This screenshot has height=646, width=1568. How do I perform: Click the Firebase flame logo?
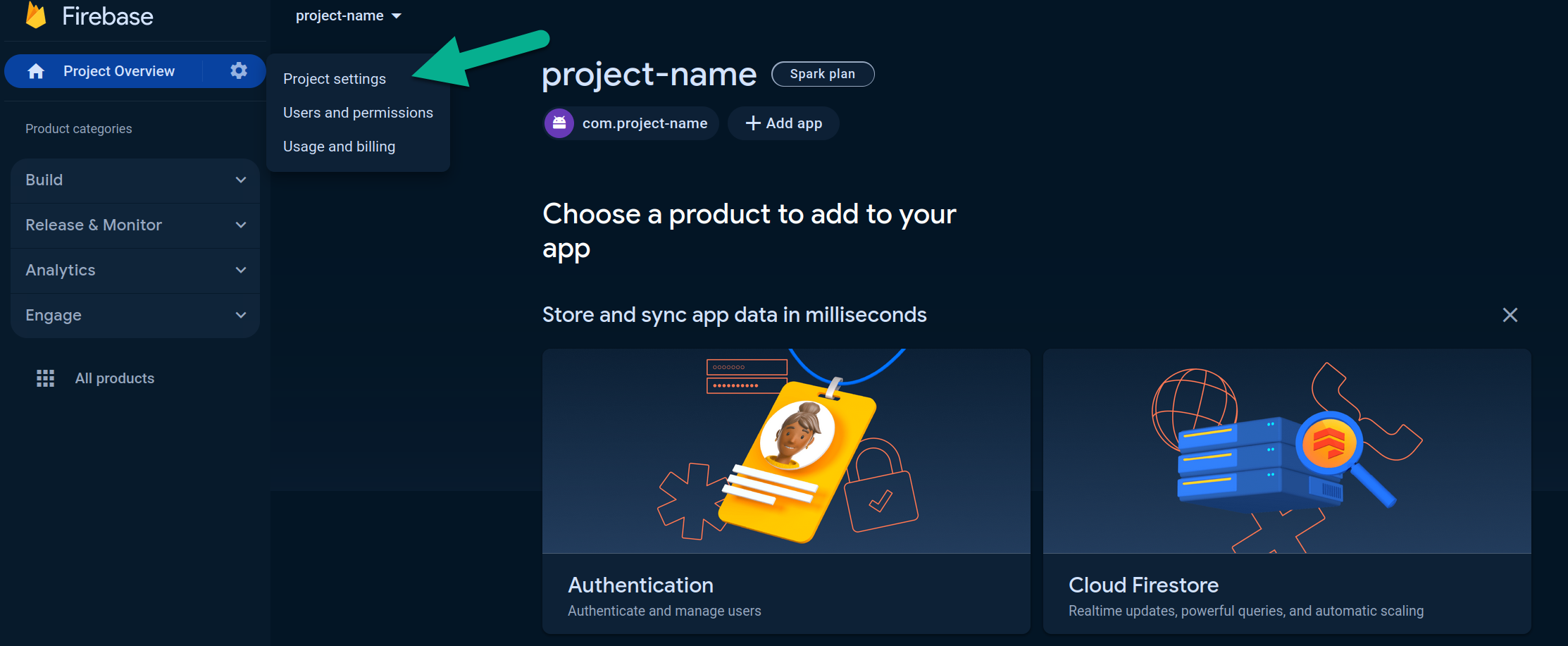[36, 15]
